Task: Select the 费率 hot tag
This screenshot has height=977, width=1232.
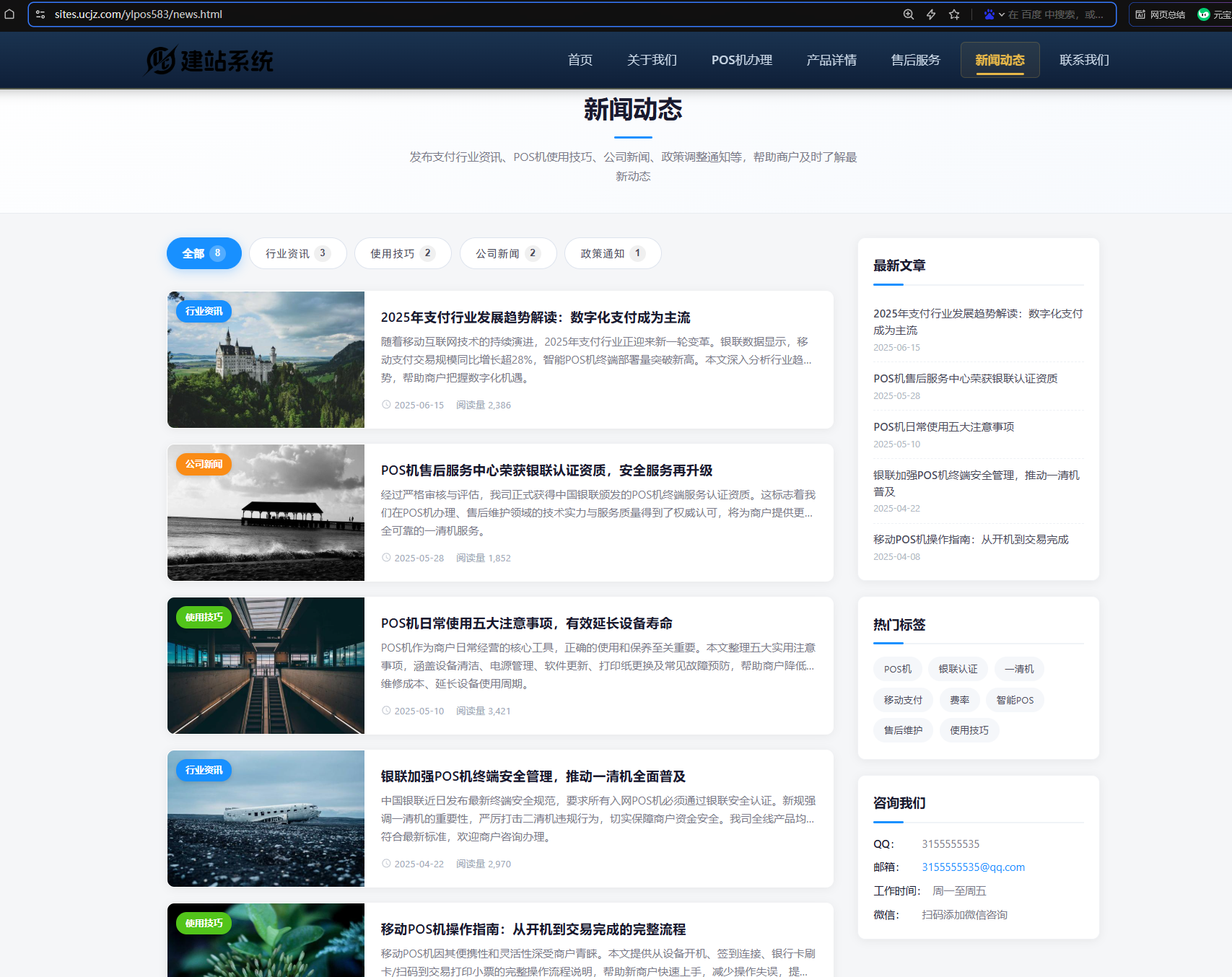Action: (959, 700)
